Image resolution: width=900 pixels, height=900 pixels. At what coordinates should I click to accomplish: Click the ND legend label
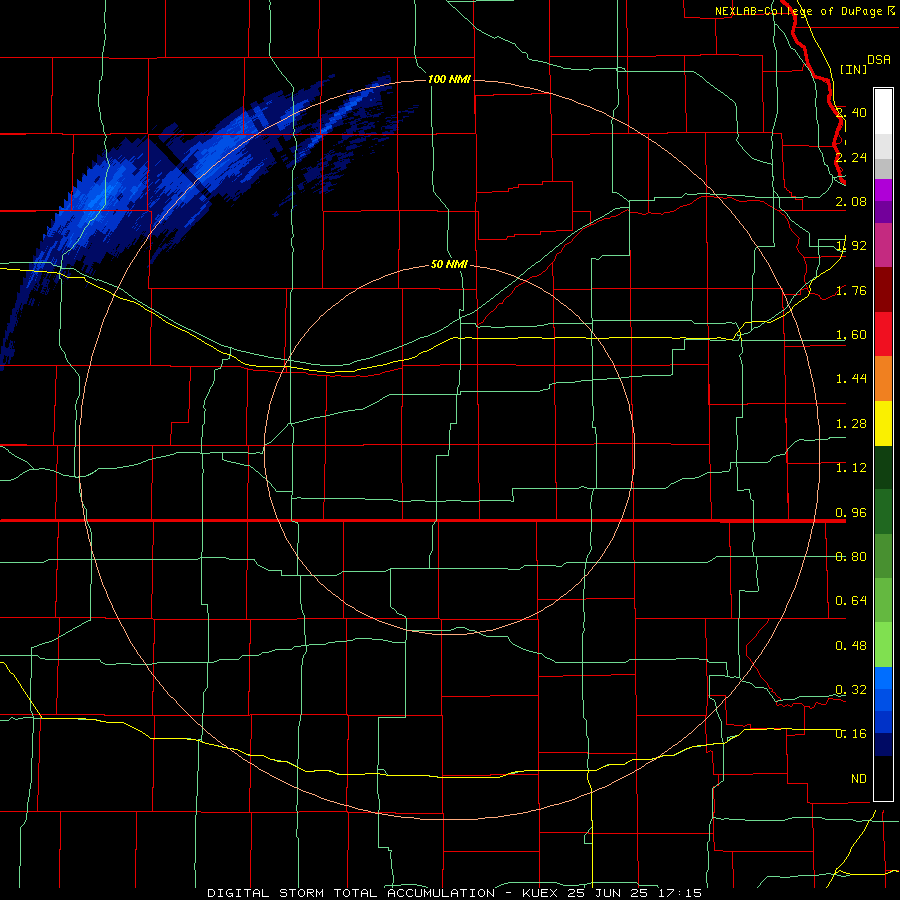point(859,779)
